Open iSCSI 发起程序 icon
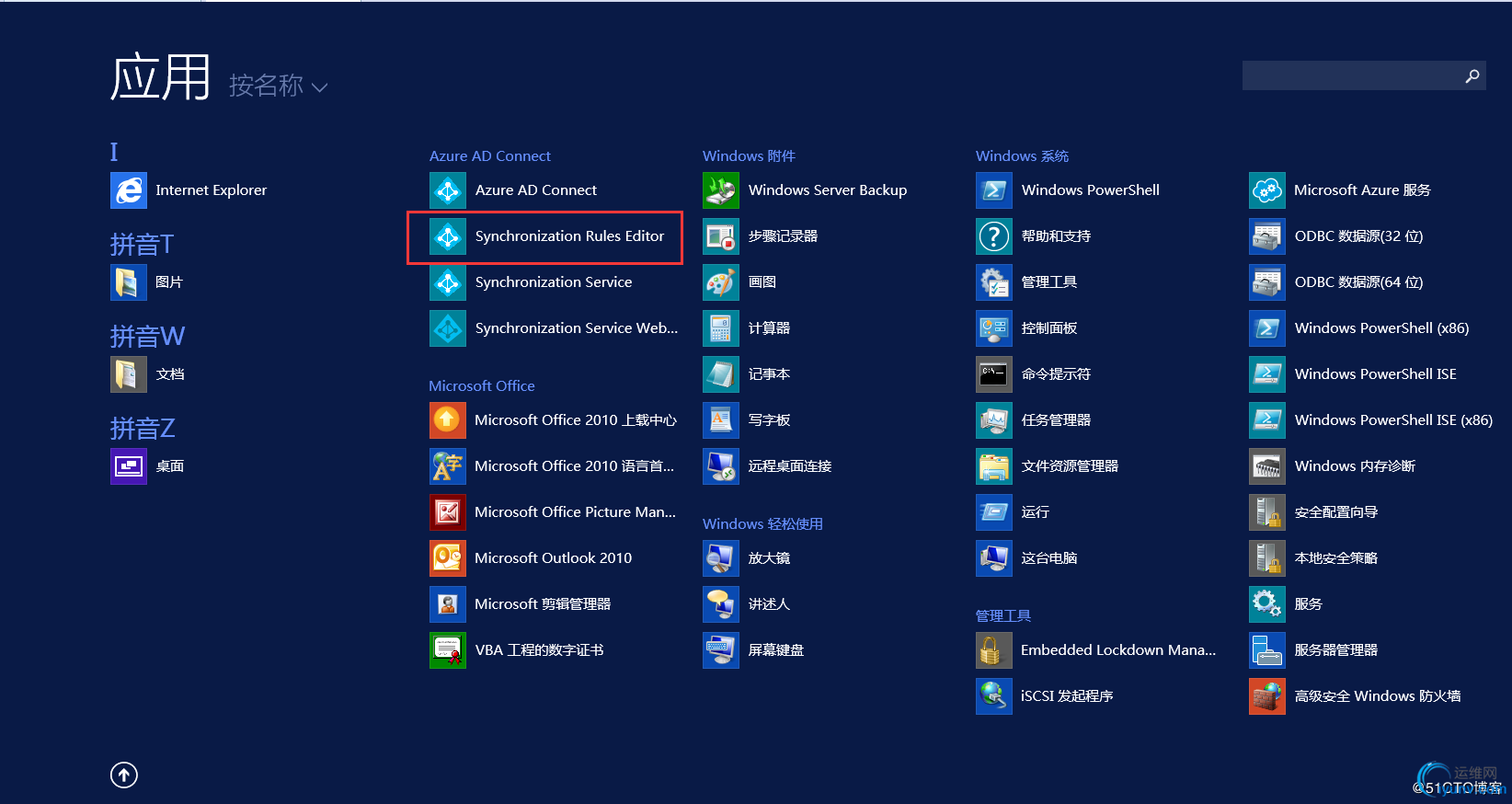The image size is (1512, 804). pyautogui.click(x=994, y=696)
